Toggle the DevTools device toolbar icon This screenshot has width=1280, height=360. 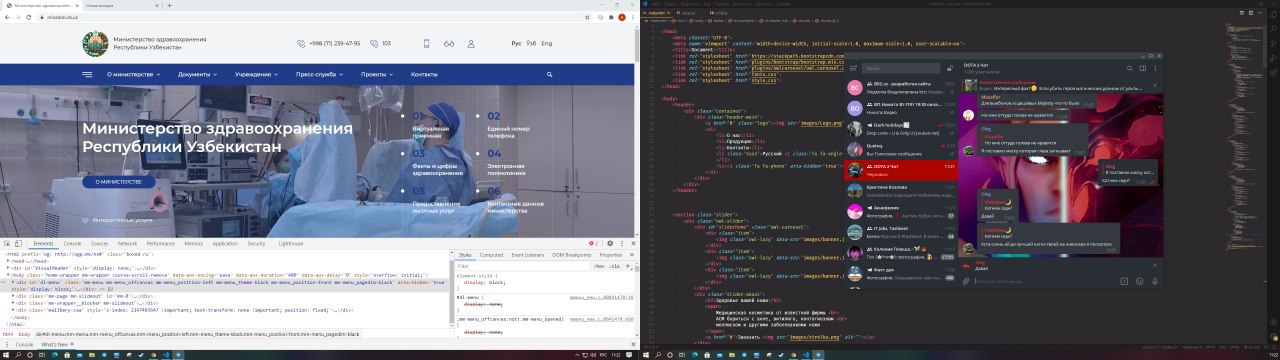pyautogui.click(x=19, y=243)
